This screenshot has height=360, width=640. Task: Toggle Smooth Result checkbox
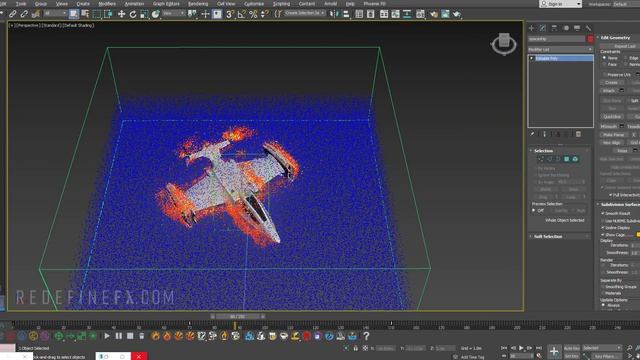603,213
